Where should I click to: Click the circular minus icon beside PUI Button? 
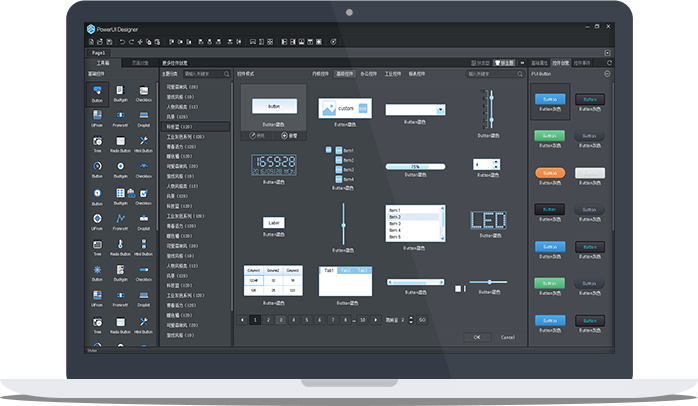(607, 74)
